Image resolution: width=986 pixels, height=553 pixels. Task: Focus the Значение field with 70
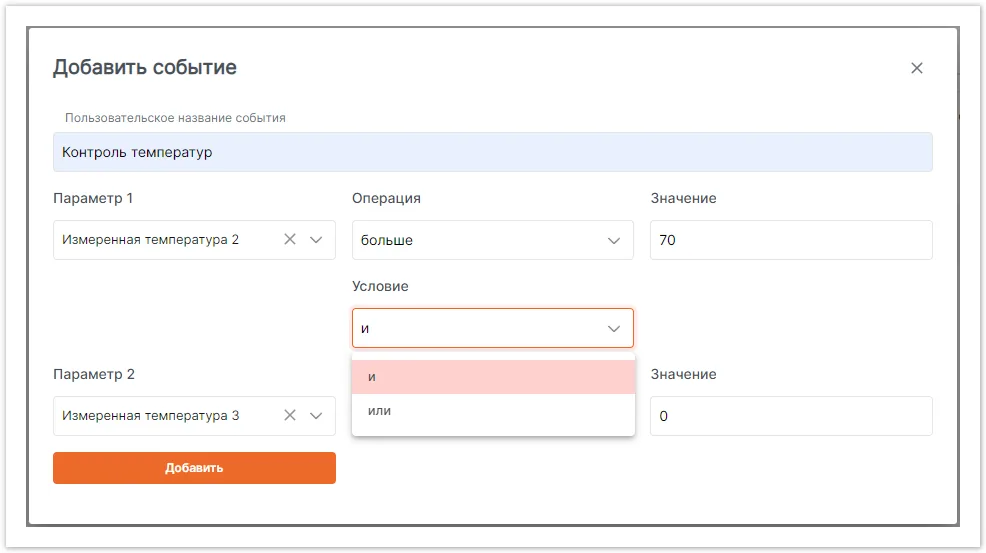coord(791,240)
